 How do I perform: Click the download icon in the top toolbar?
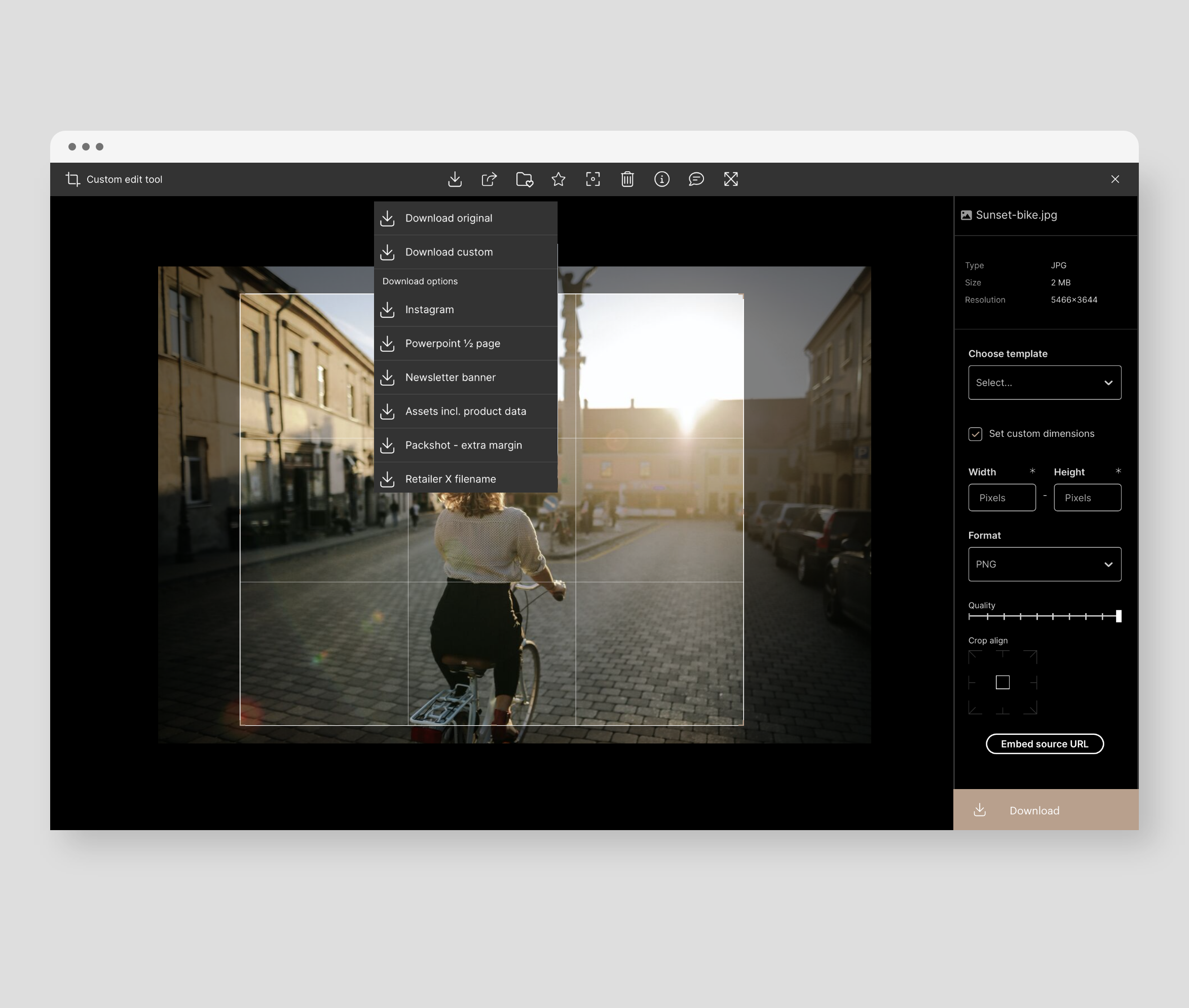pyautogui.click(x=455, y=179)
